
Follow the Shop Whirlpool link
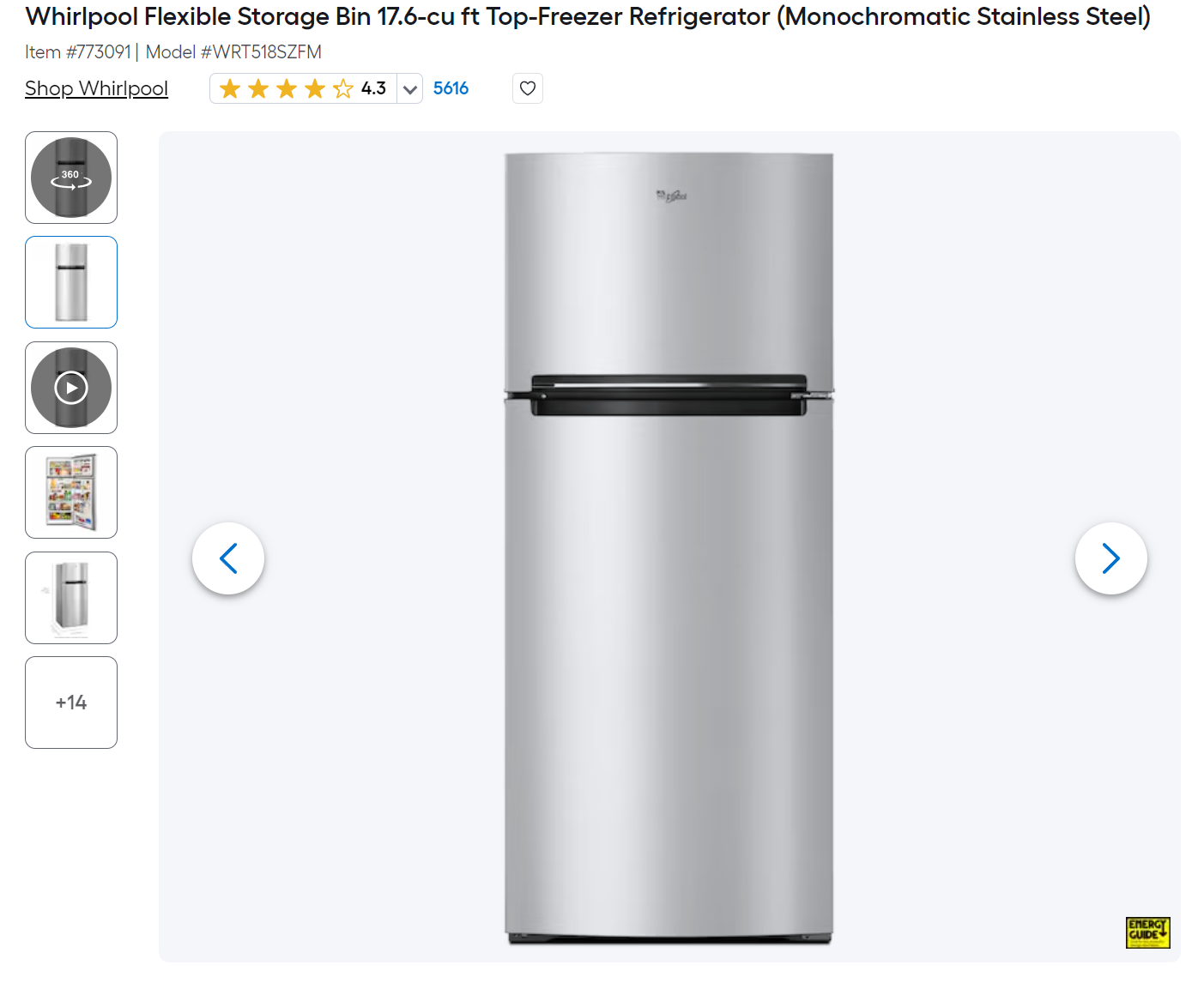coord(96,88)
